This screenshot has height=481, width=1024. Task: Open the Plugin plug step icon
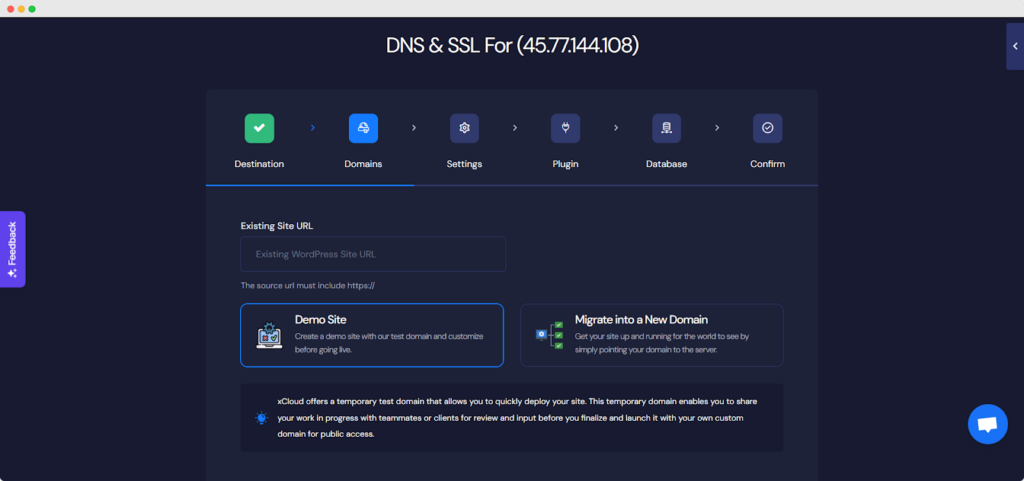pyautogui.click(x=565, y=128)
